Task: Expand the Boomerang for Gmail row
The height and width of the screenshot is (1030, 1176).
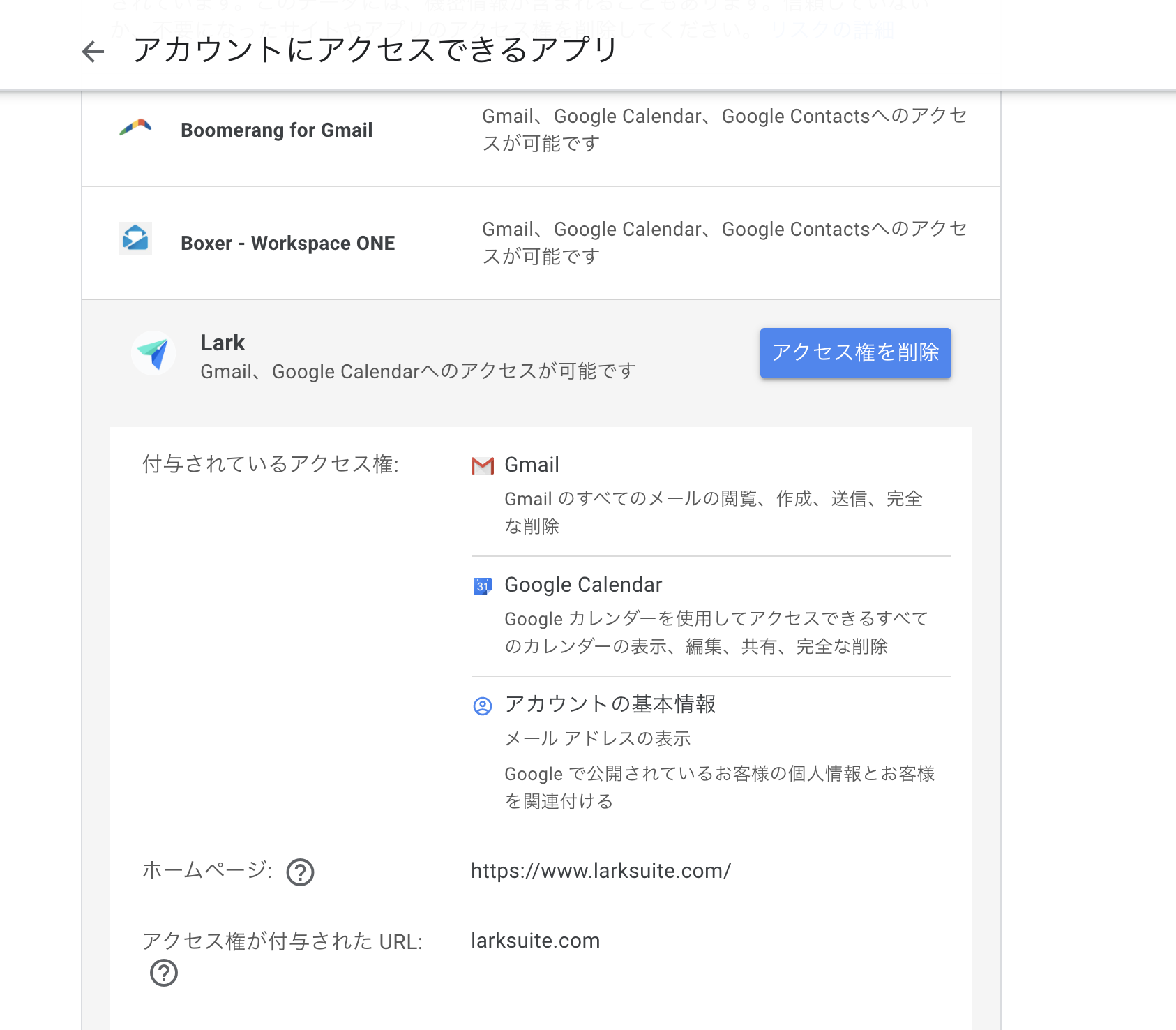Action: pos(276,130)
